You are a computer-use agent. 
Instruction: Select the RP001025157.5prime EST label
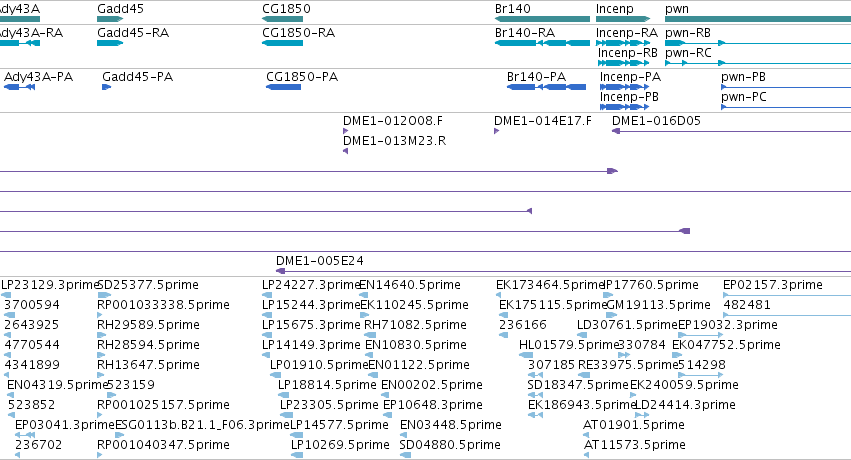(x=163, y=405)
